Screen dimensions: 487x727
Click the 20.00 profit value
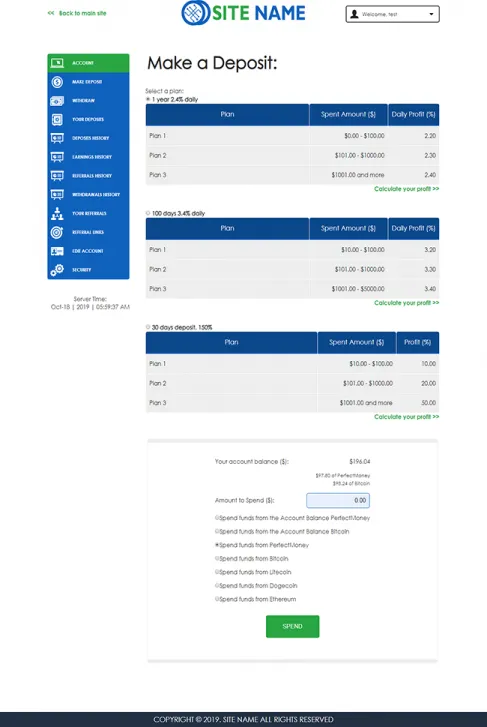[x=429, y=383]
